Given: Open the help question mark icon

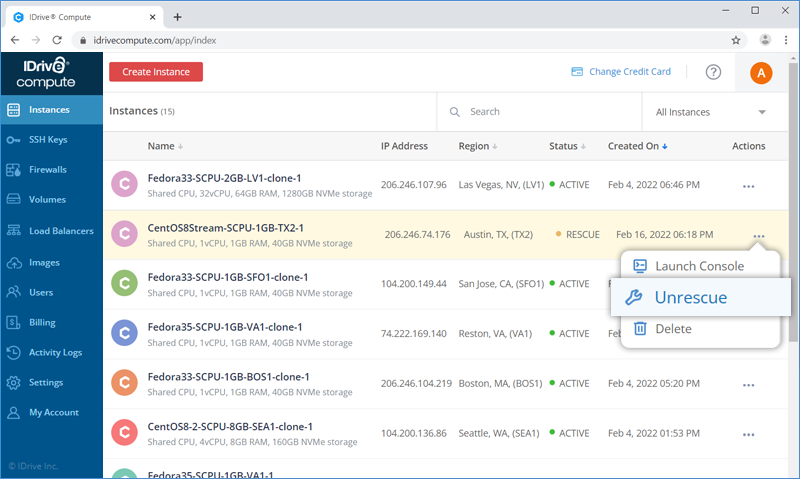Looking at the screenshot, I should coord(713,72).
